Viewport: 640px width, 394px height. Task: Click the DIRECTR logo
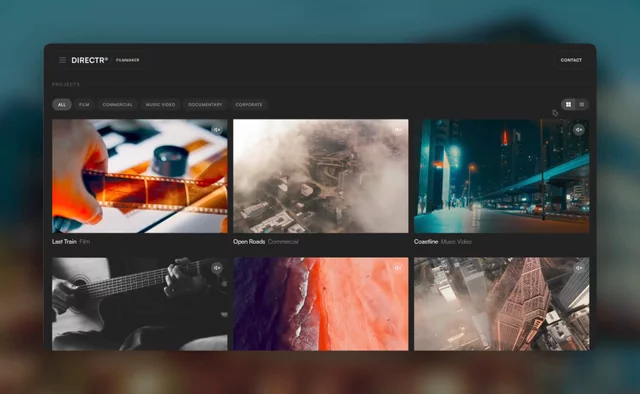tap(90, 60)
